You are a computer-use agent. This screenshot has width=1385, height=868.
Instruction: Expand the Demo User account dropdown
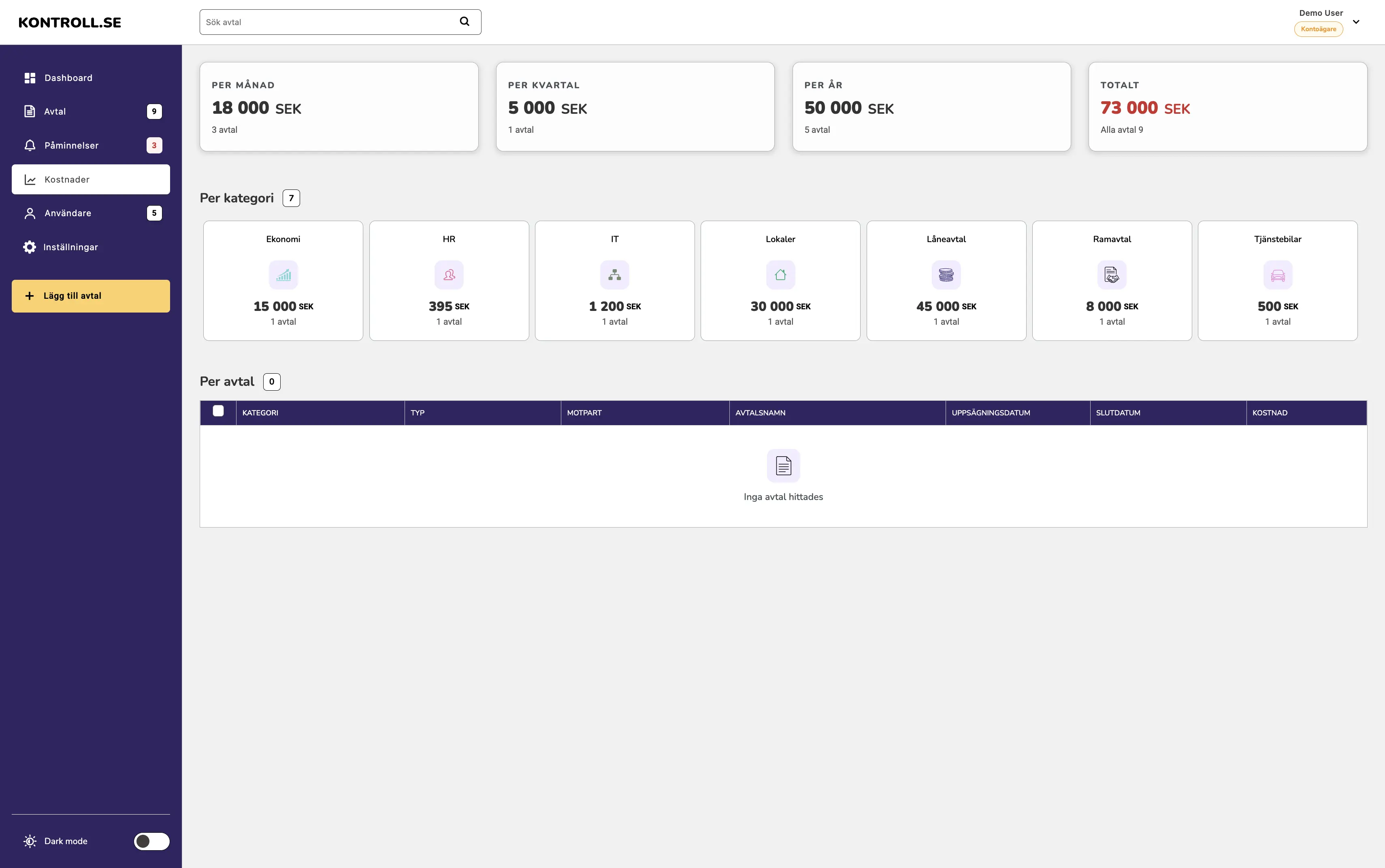tap(1356, 22)
